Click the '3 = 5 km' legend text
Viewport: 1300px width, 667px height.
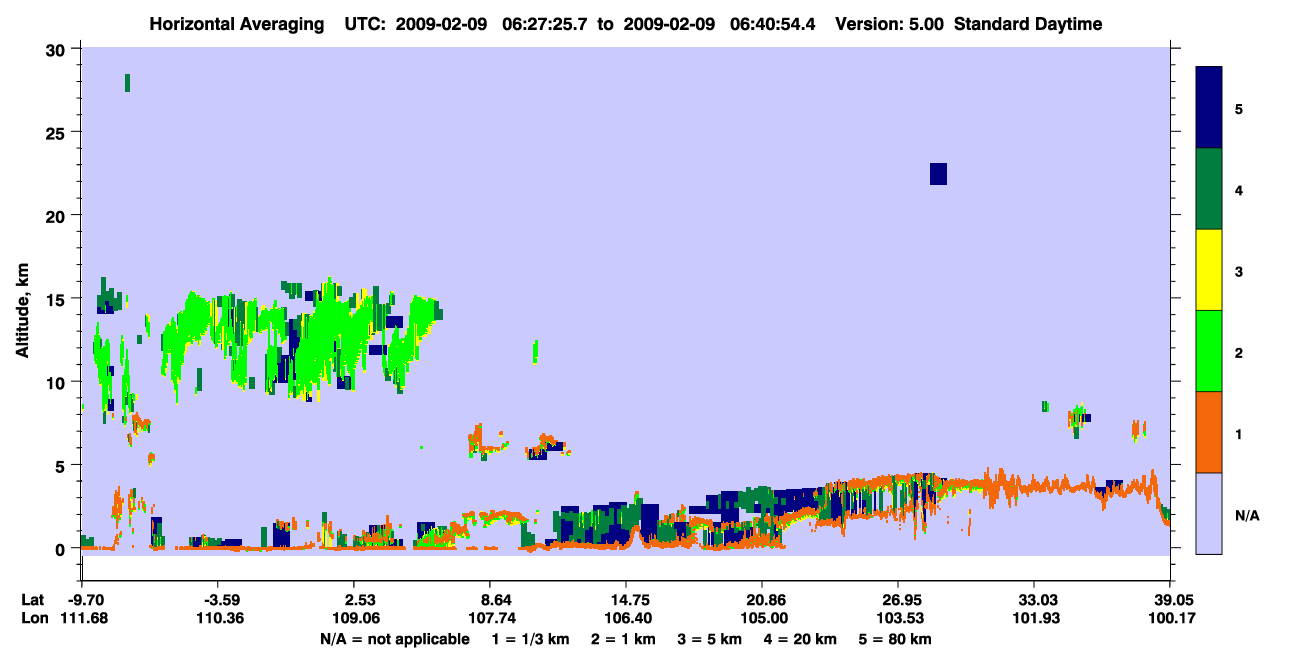click(711, 638)
